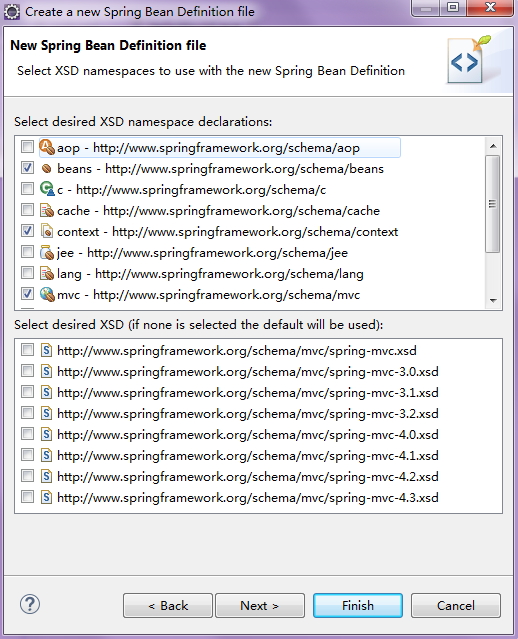This screenshot has height=639, width=518.
Task: Check the spring-mvc-4.2.xsd checkbox
Action: [x=27, y=475]
